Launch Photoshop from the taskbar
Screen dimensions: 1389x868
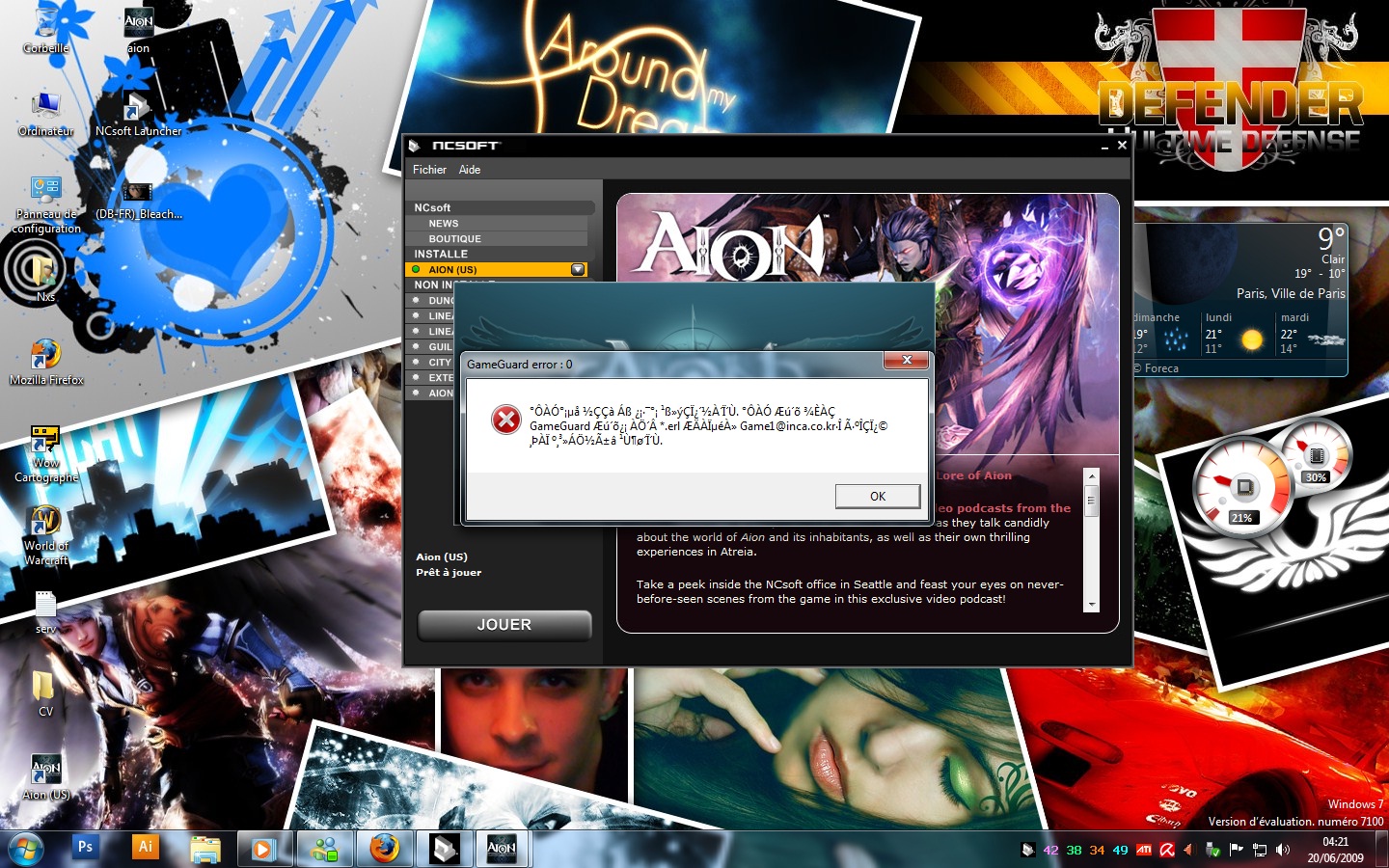85,847
